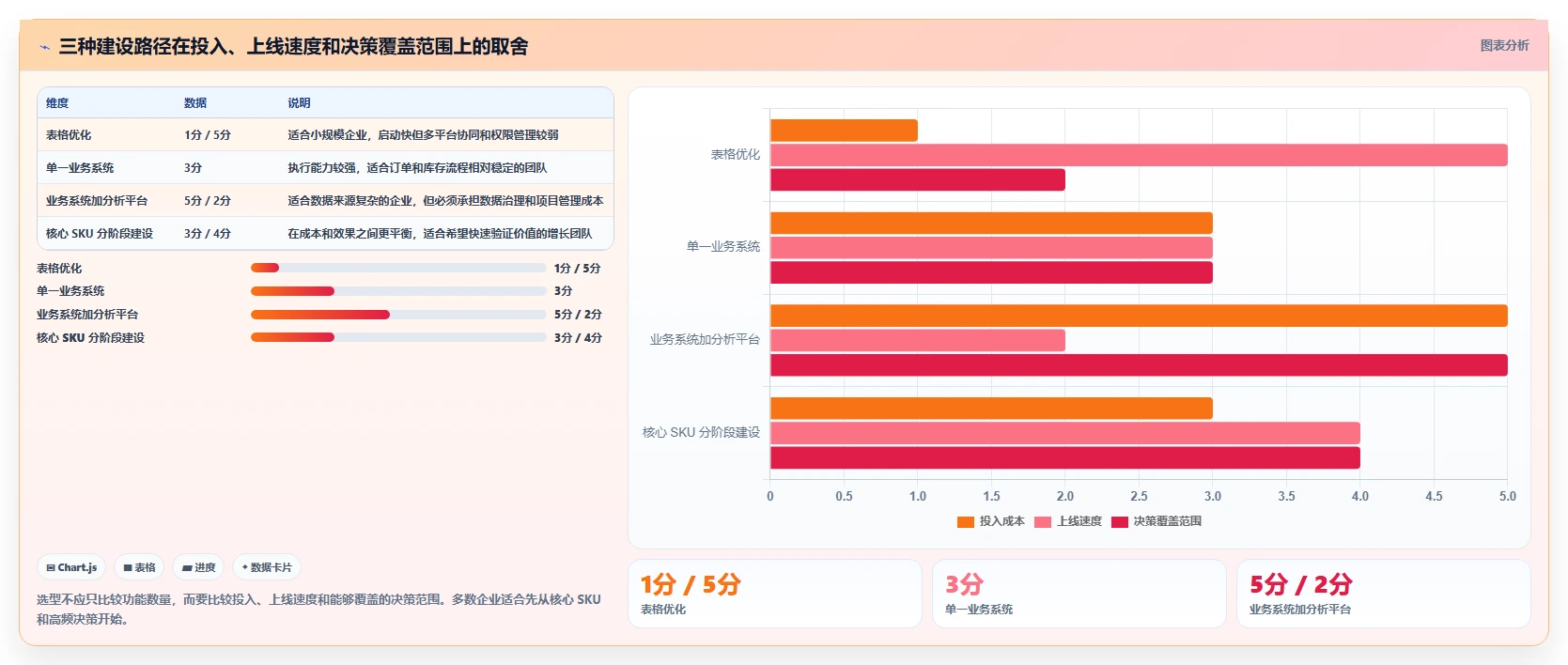
Task: Click the 业务系统加分析平台 chart axis label
Action: pyautogui.click(x=705, y=340)
